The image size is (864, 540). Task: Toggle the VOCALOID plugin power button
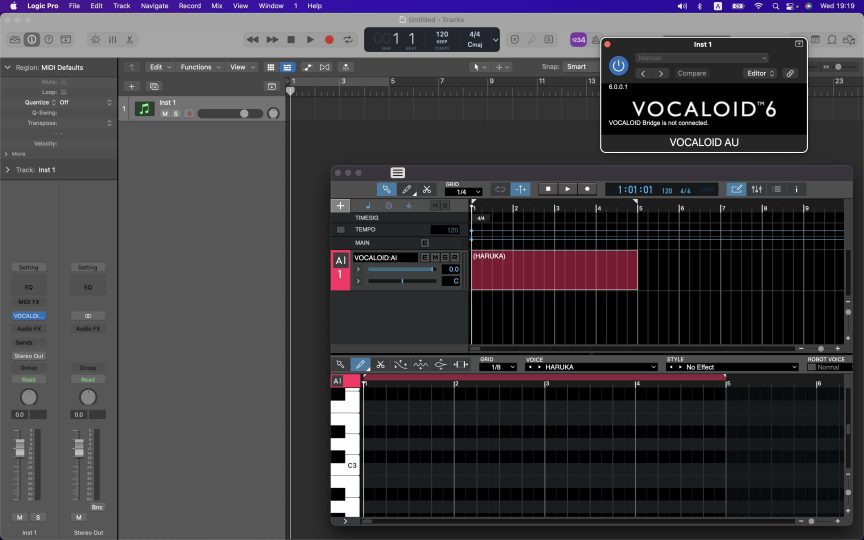618,66
